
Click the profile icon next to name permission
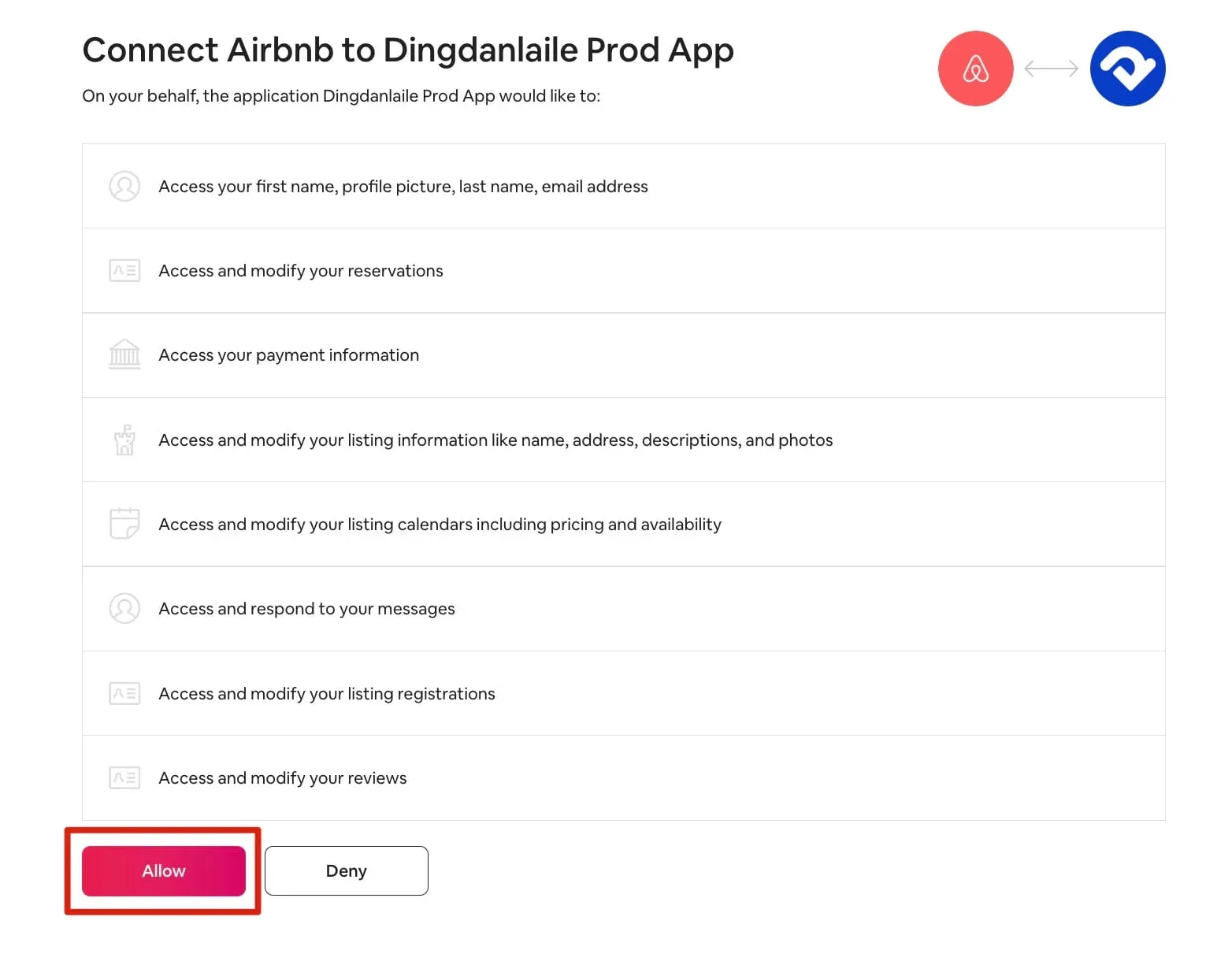124,187
